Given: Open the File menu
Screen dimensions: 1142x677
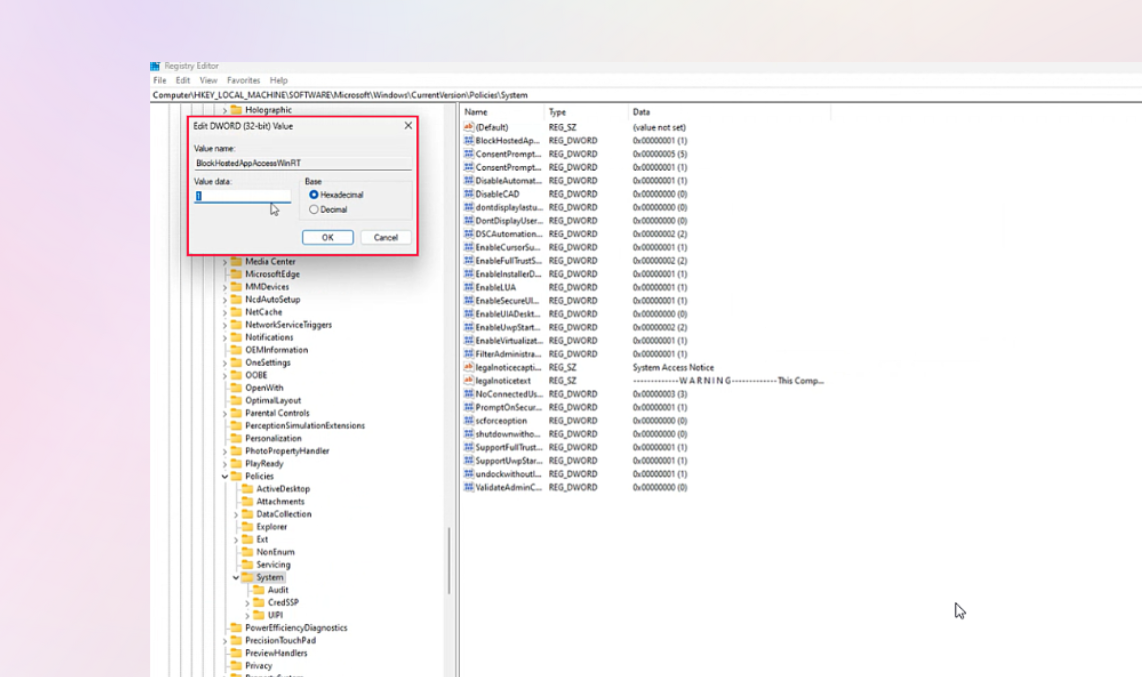Looking at the screenshot, I should click(160, 80).
